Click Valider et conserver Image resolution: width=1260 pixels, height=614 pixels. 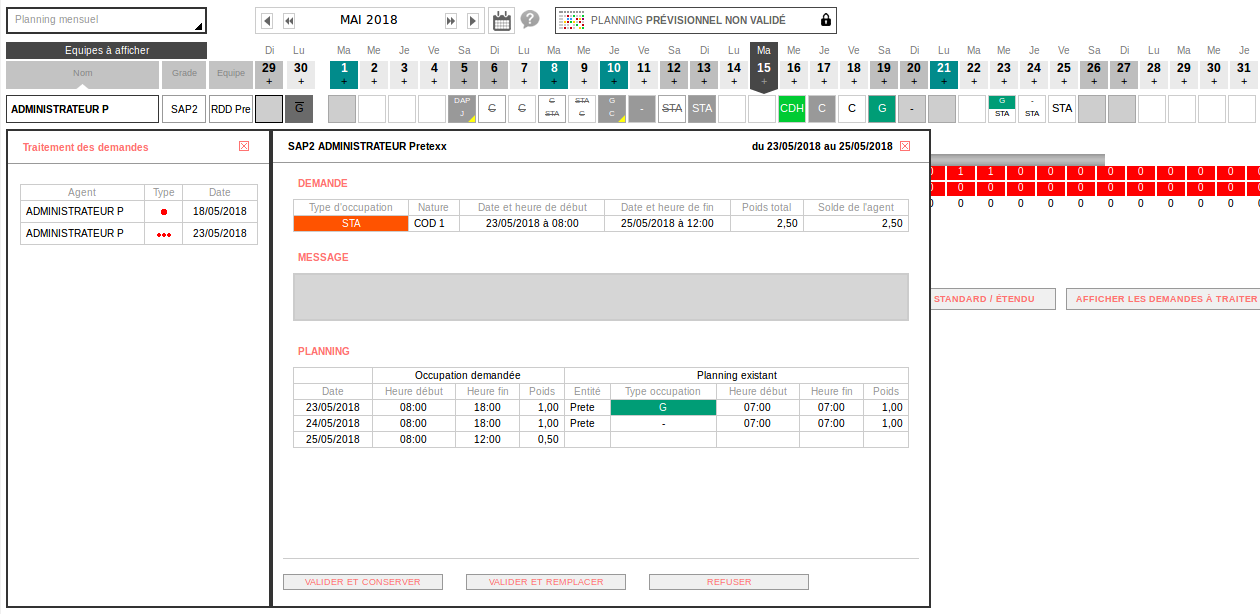[363, 582]
